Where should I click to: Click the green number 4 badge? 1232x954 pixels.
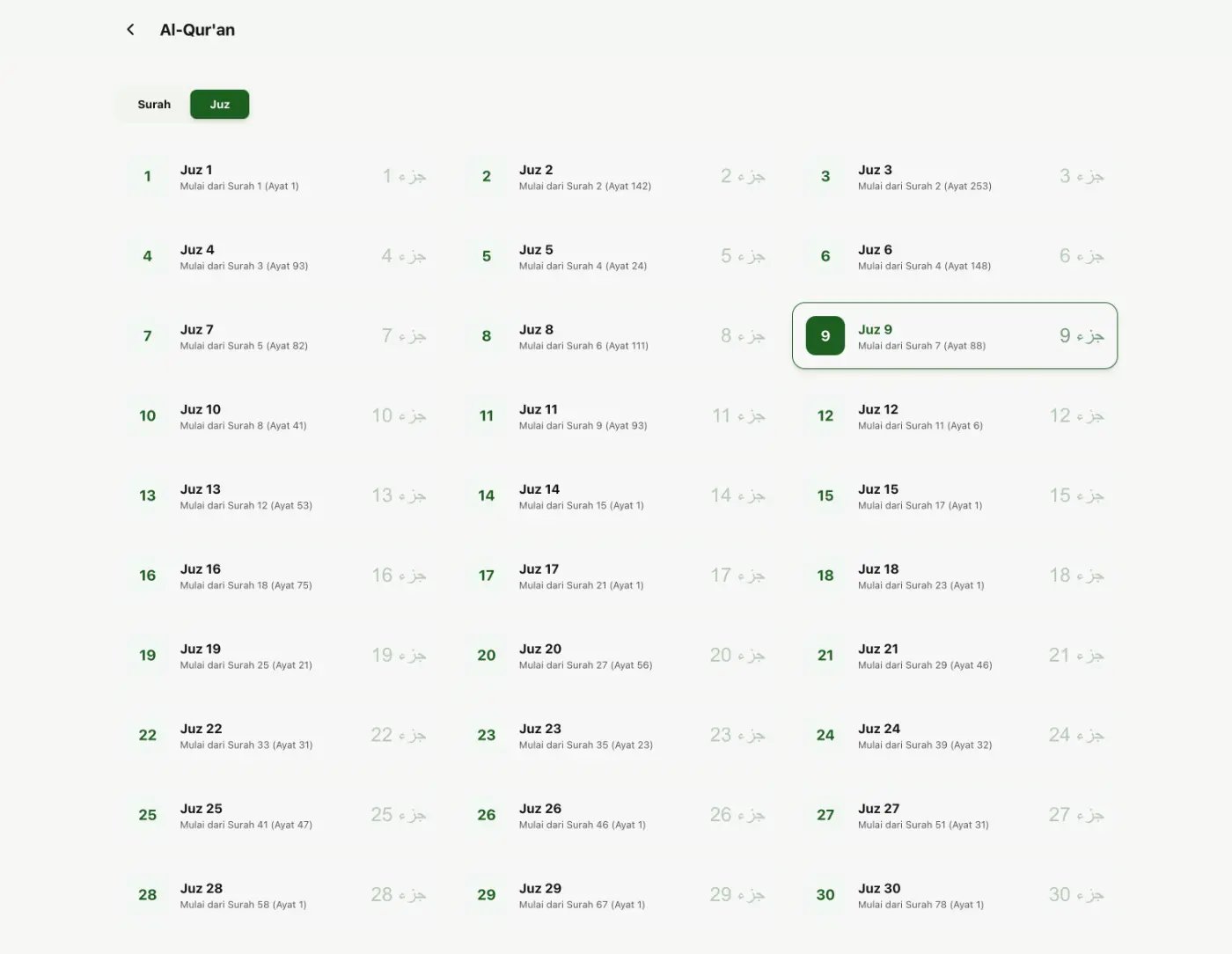point(148,257)
